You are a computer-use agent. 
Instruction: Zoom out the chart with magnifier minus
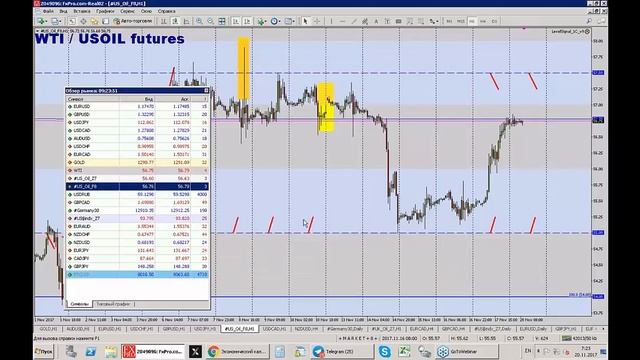pos(210,21)
